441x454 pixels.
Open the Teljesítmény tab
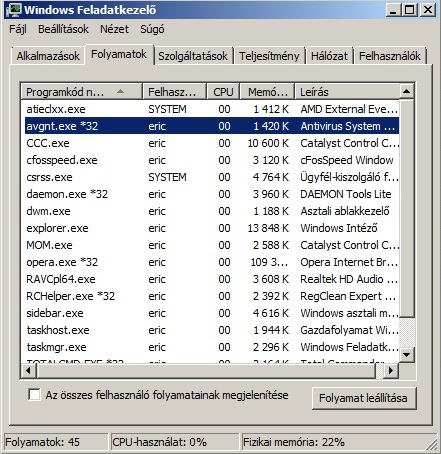click(269, 56)
